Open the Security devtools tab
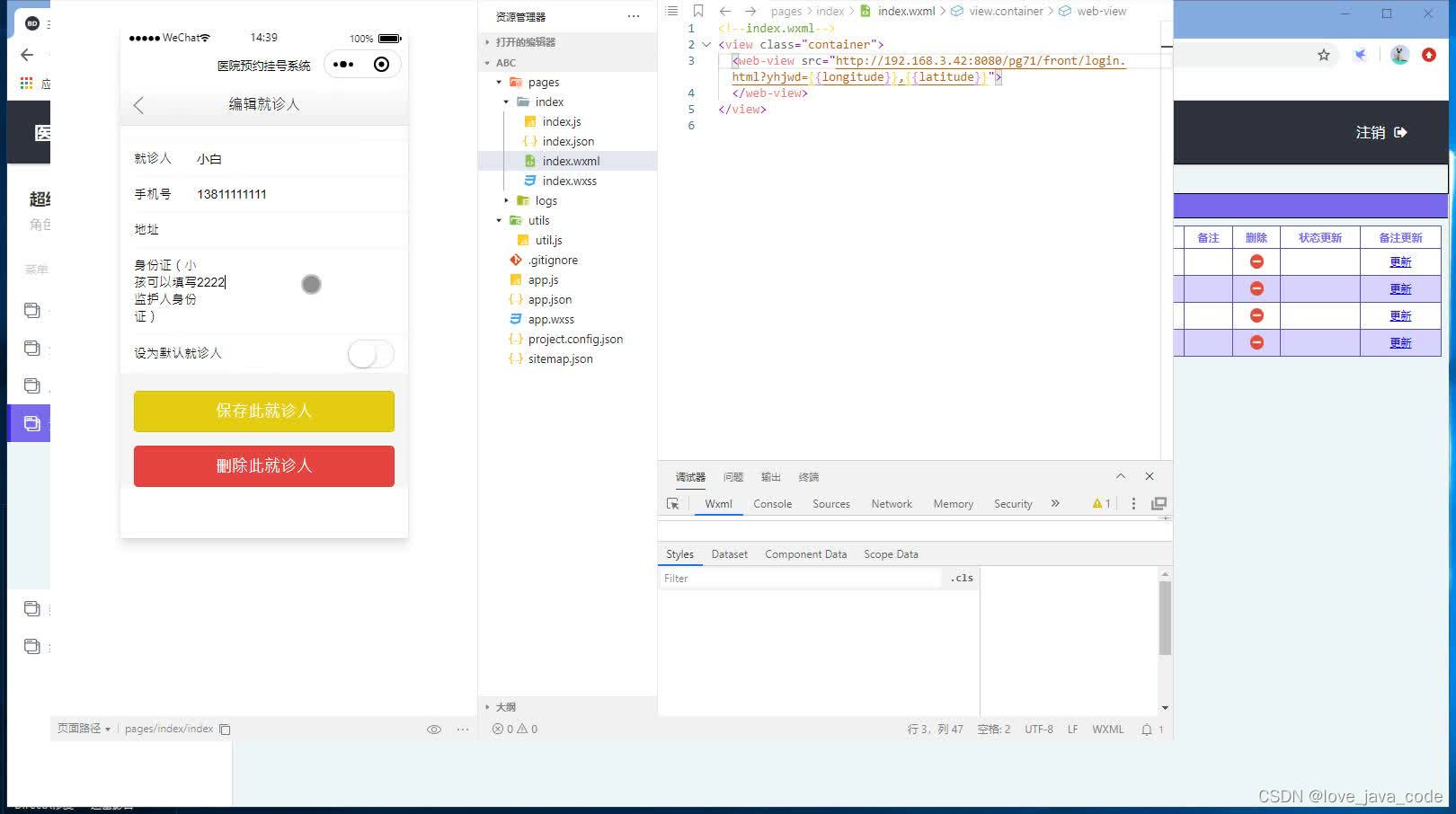The height and width of the screenshot is (814, 1456). tap(1013, 504)
